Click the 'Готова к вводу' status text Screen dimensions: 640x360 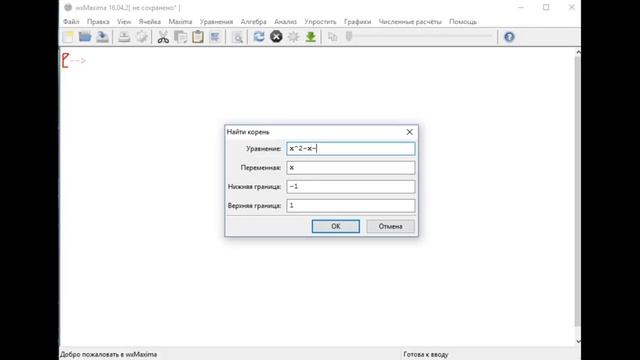point(426,354)
